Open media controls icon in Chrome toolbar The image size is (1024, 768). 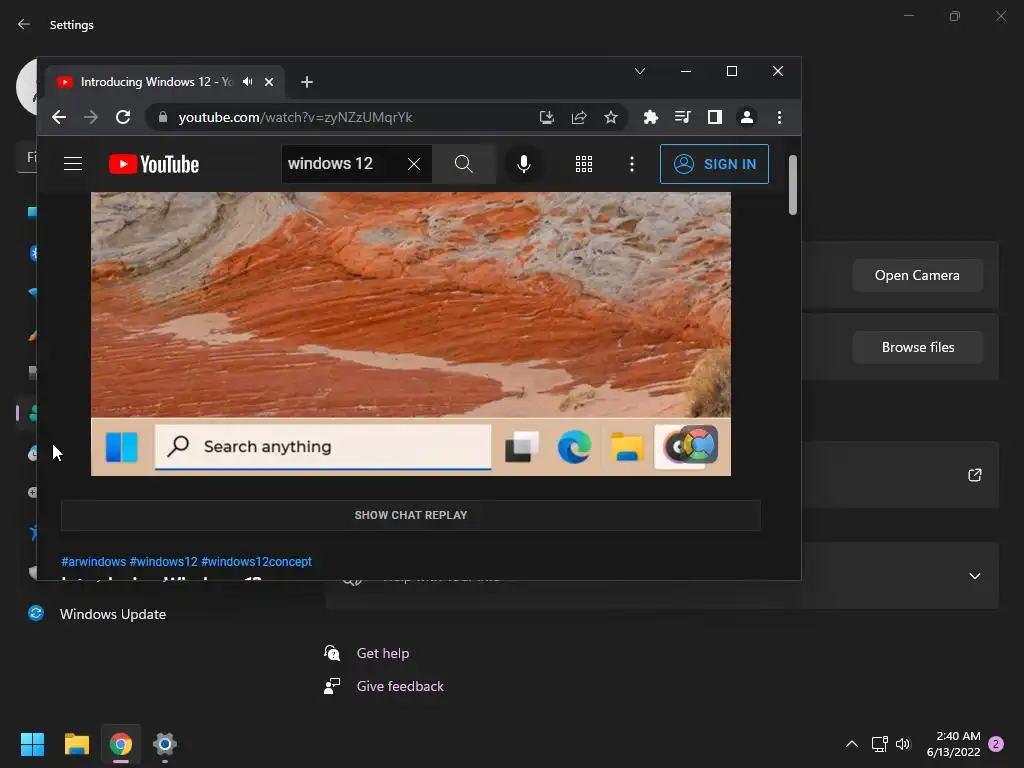(682, 118)
